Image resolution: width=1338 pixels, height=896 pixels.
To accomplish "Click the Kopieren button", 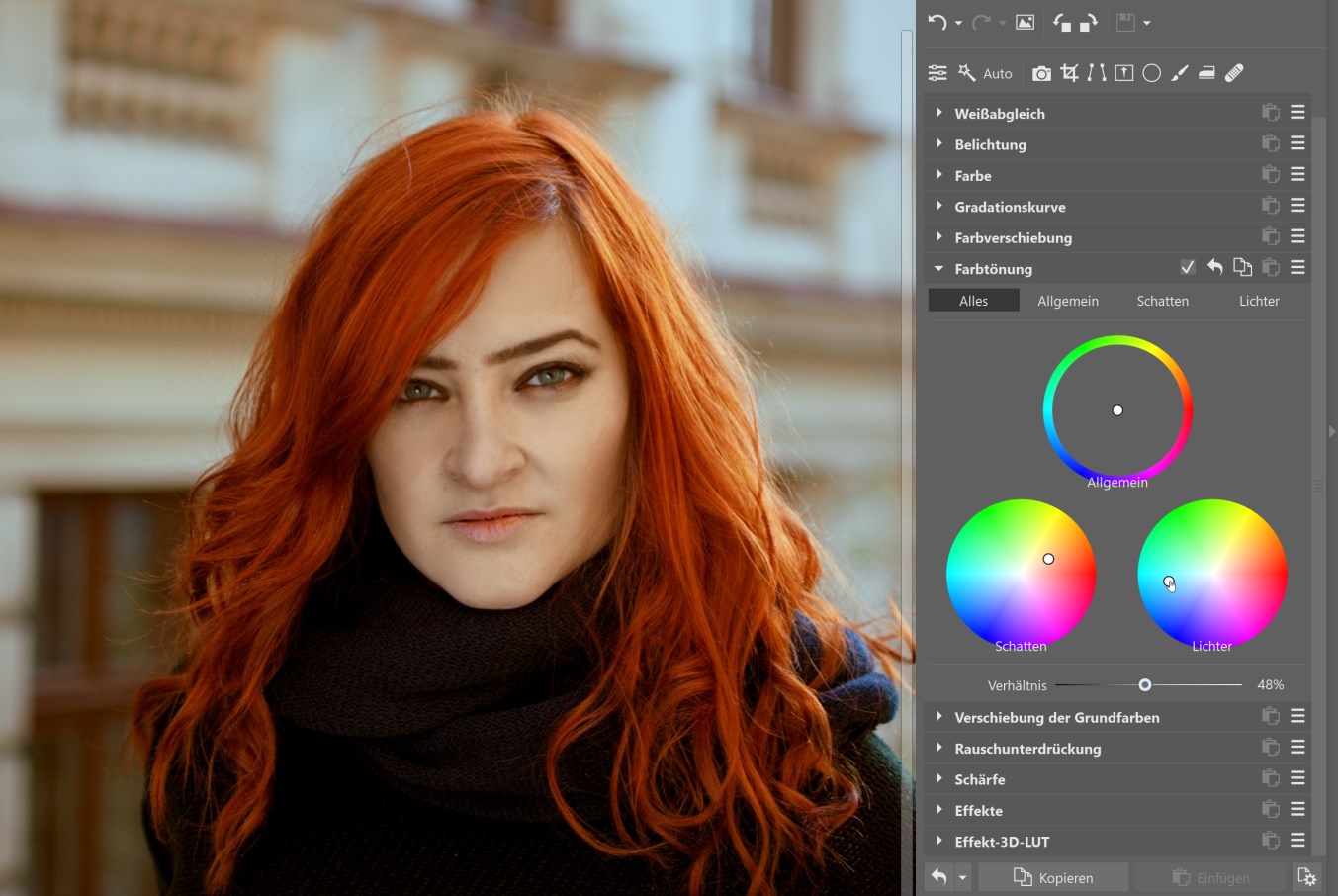I will 1054,877.
